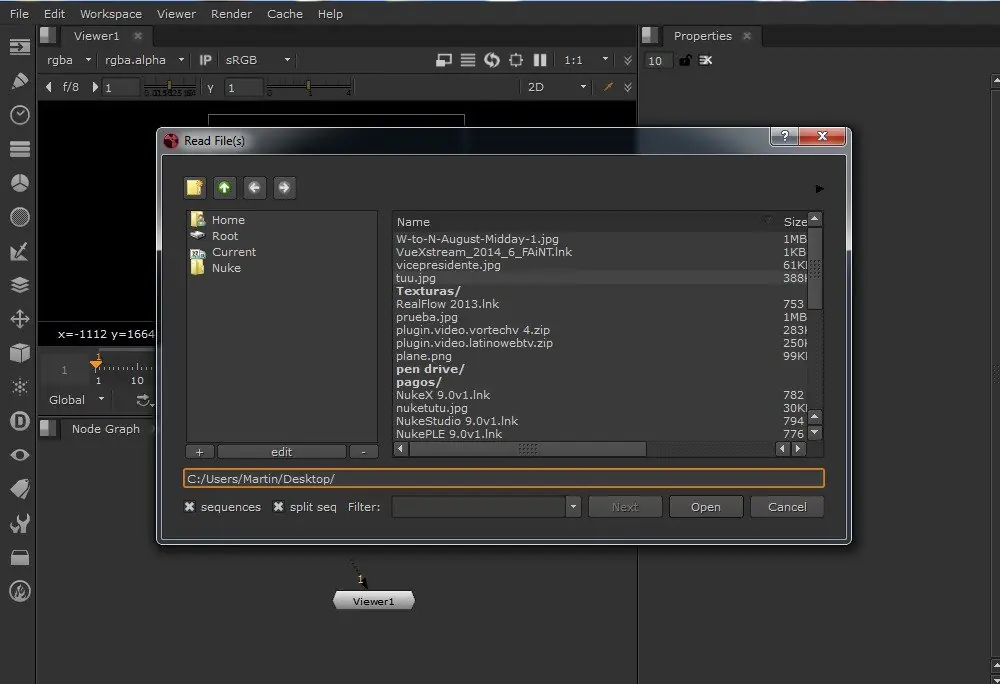
Task: Toggle the sequences checkbox
Action: tap(189, 507)
